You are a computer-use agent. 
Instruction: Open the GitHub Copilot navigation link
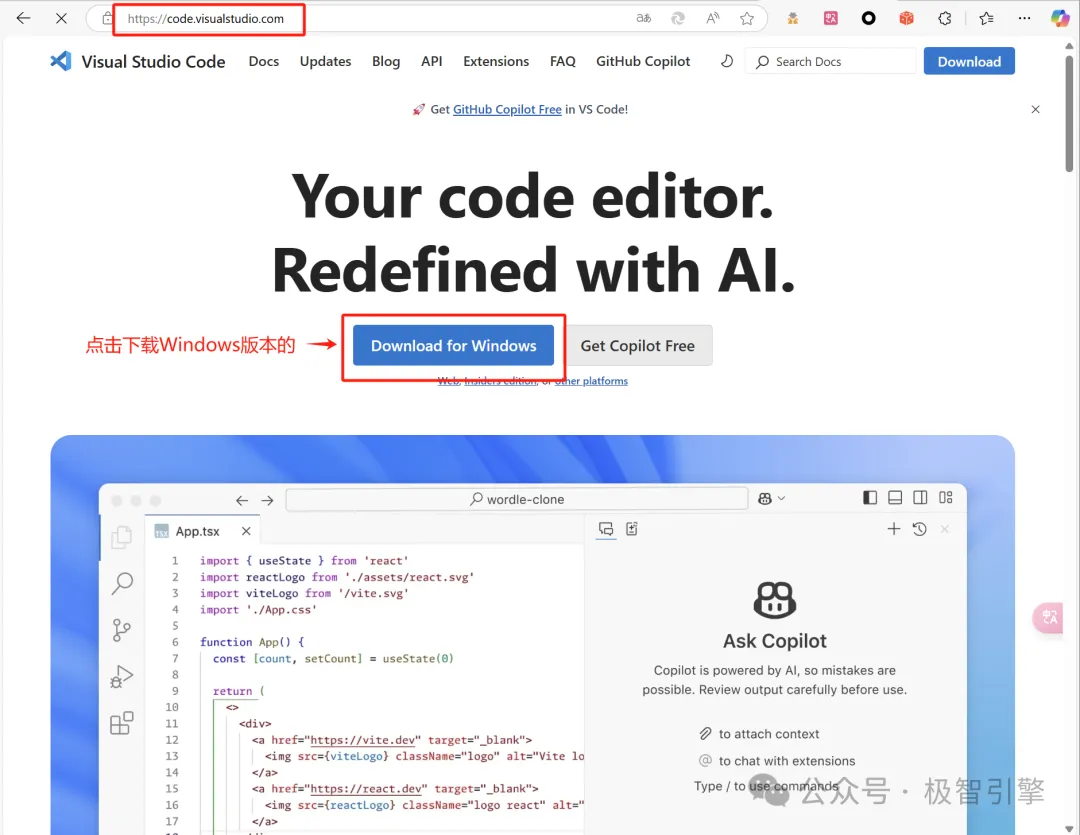point(643,61)
